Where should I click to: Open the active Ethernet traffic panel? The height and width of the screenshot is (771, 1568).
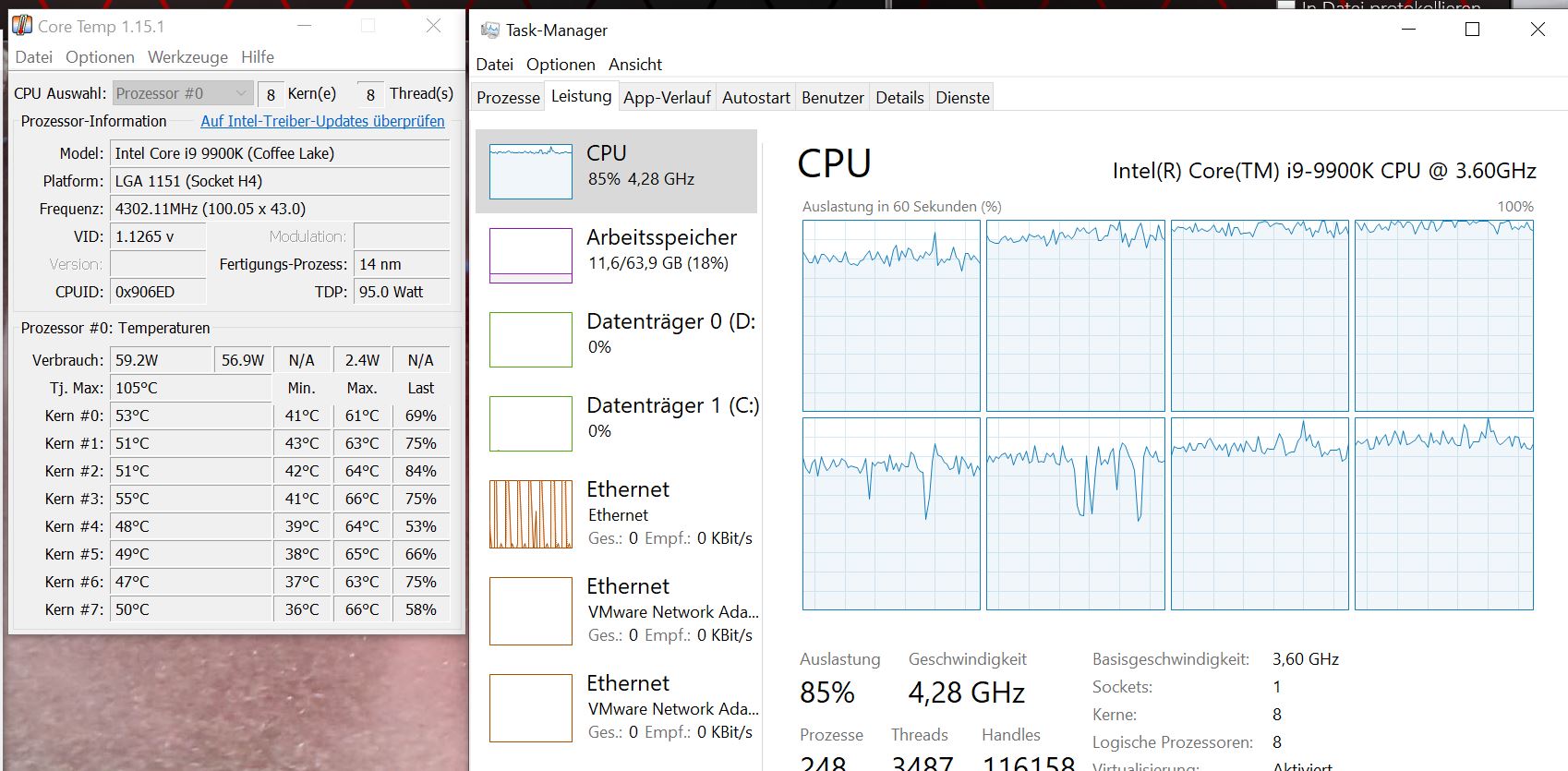point(617,513)
